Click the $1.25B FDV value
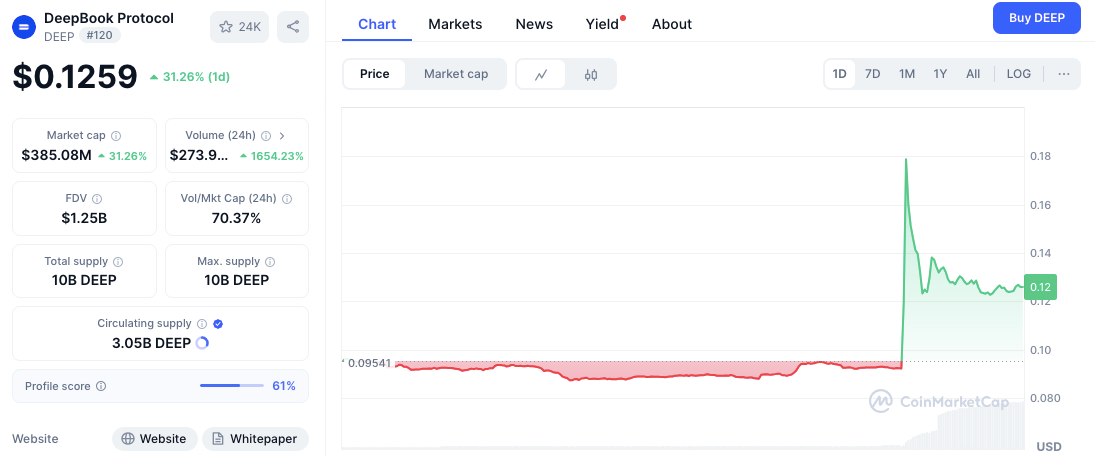This screenshot has height=456, width=1095. click(x=84, y=219)
